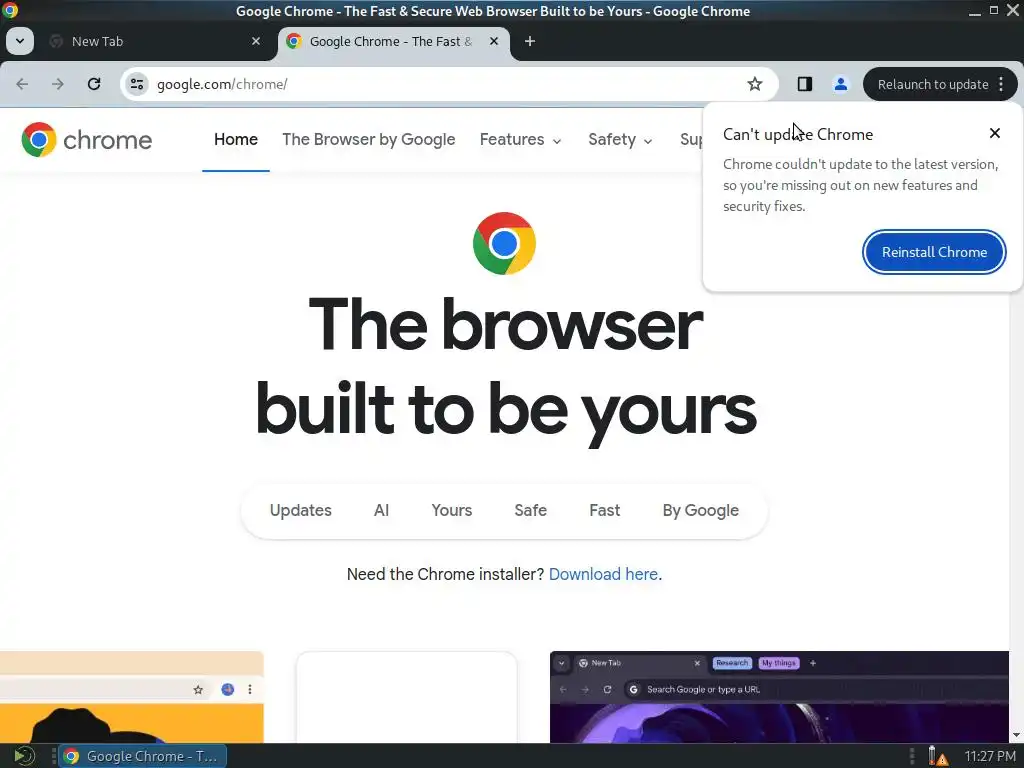Switch to the New Tab tab
Image resolution: width=1024 pixels, height=768 pixels.
pos(155,41)
